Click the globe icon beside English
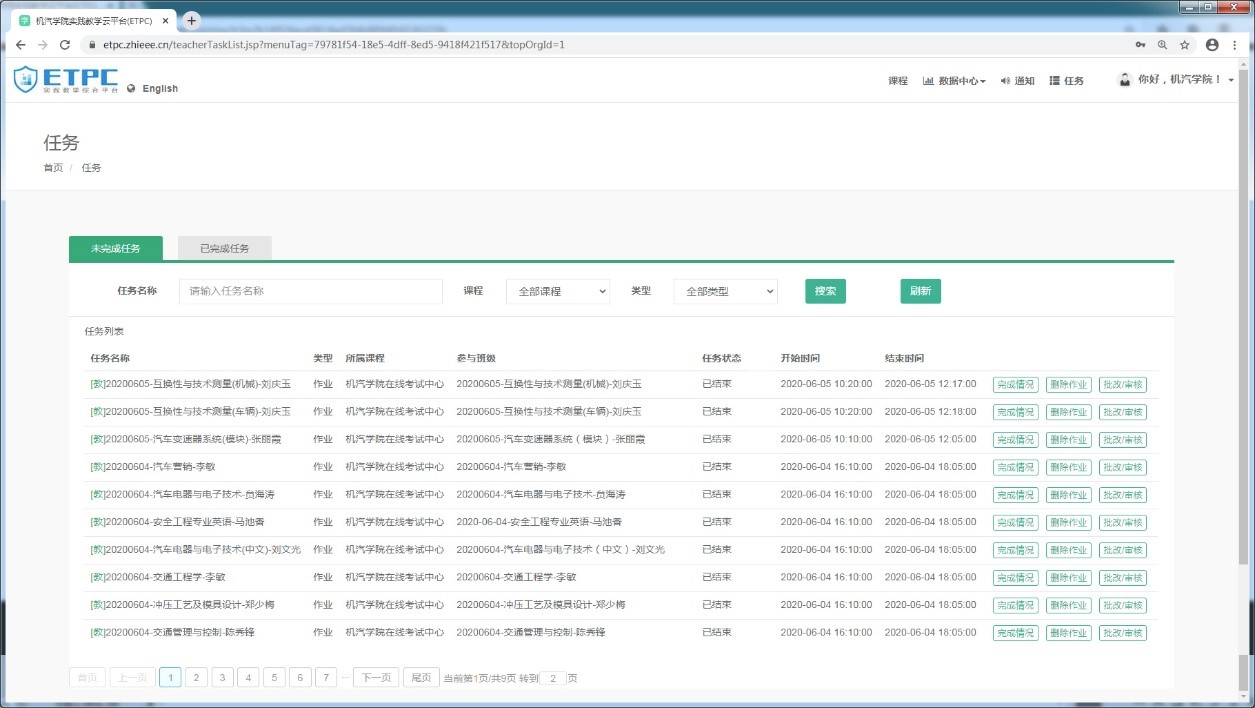The width and height of the screenshot is (1255, 708). click(x=132, y=88)
